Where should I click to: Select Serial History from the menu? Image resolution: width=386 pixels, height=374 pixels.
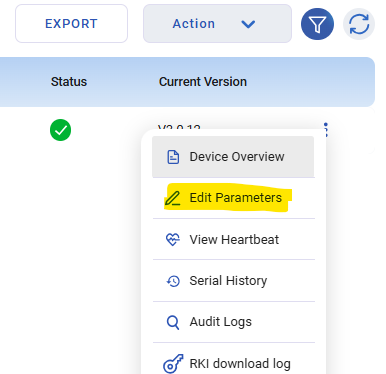coord(234,281)
